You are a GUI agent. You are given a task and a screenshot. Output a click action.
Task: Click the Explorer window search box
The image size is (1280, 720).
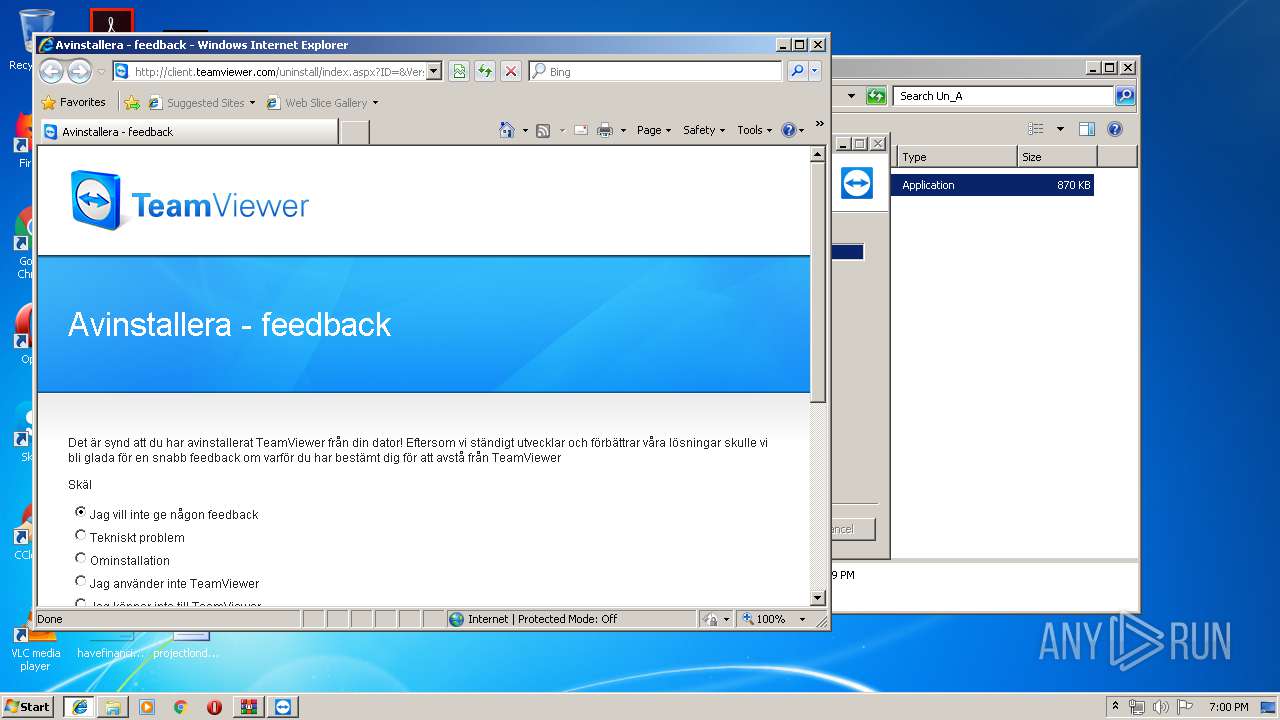(1003, 96)
